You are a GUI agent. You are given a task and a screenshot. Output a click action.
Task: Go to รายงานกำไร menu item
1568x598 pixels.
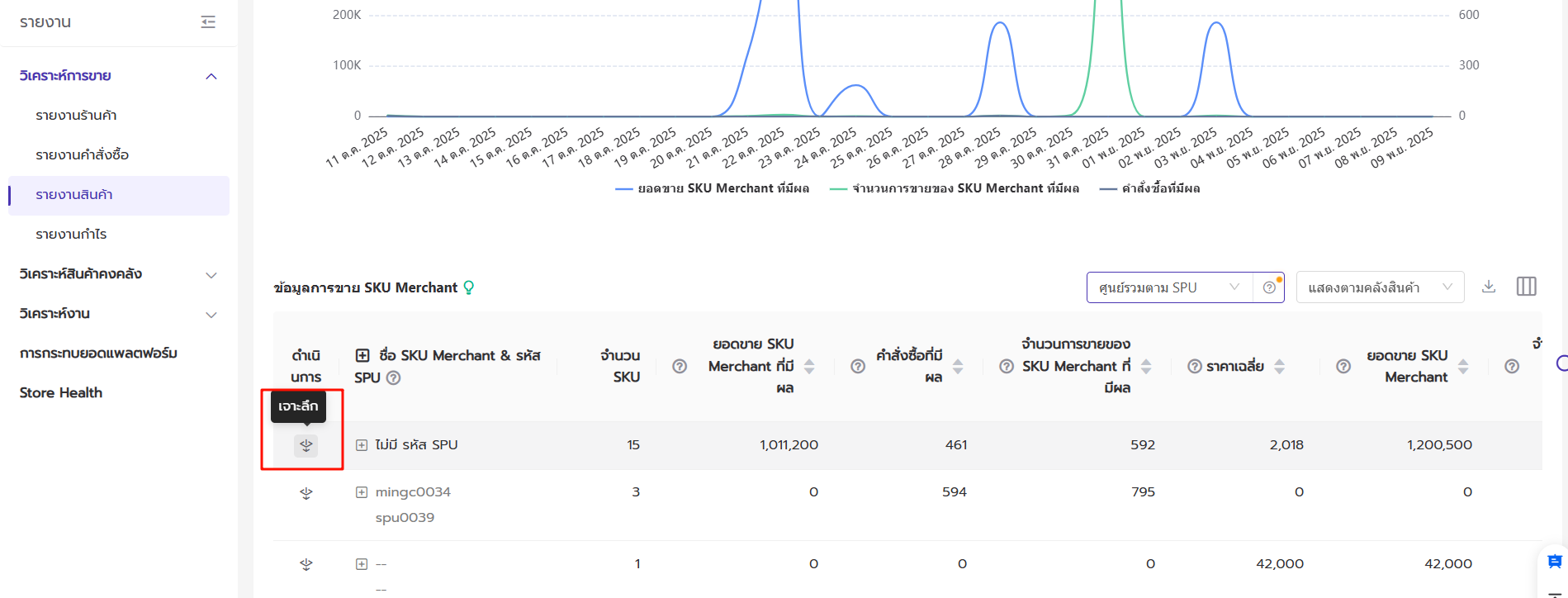tap(71, 235)
